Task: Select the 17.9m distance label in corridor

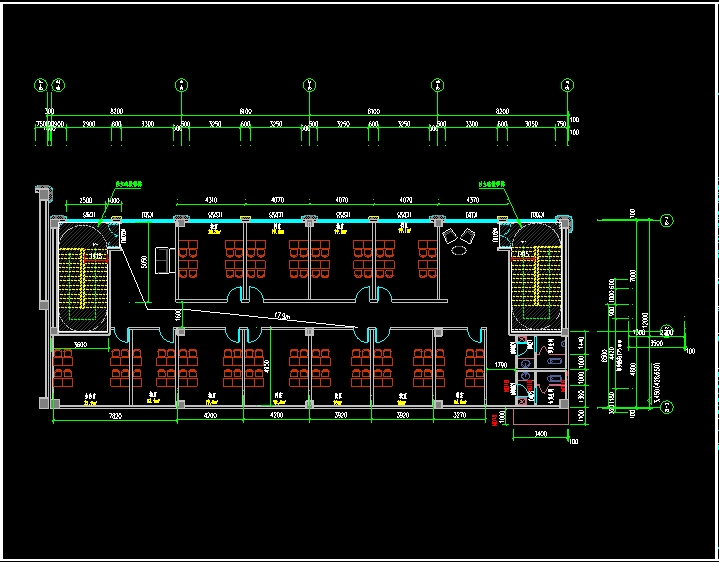Action: click(281, 317)
